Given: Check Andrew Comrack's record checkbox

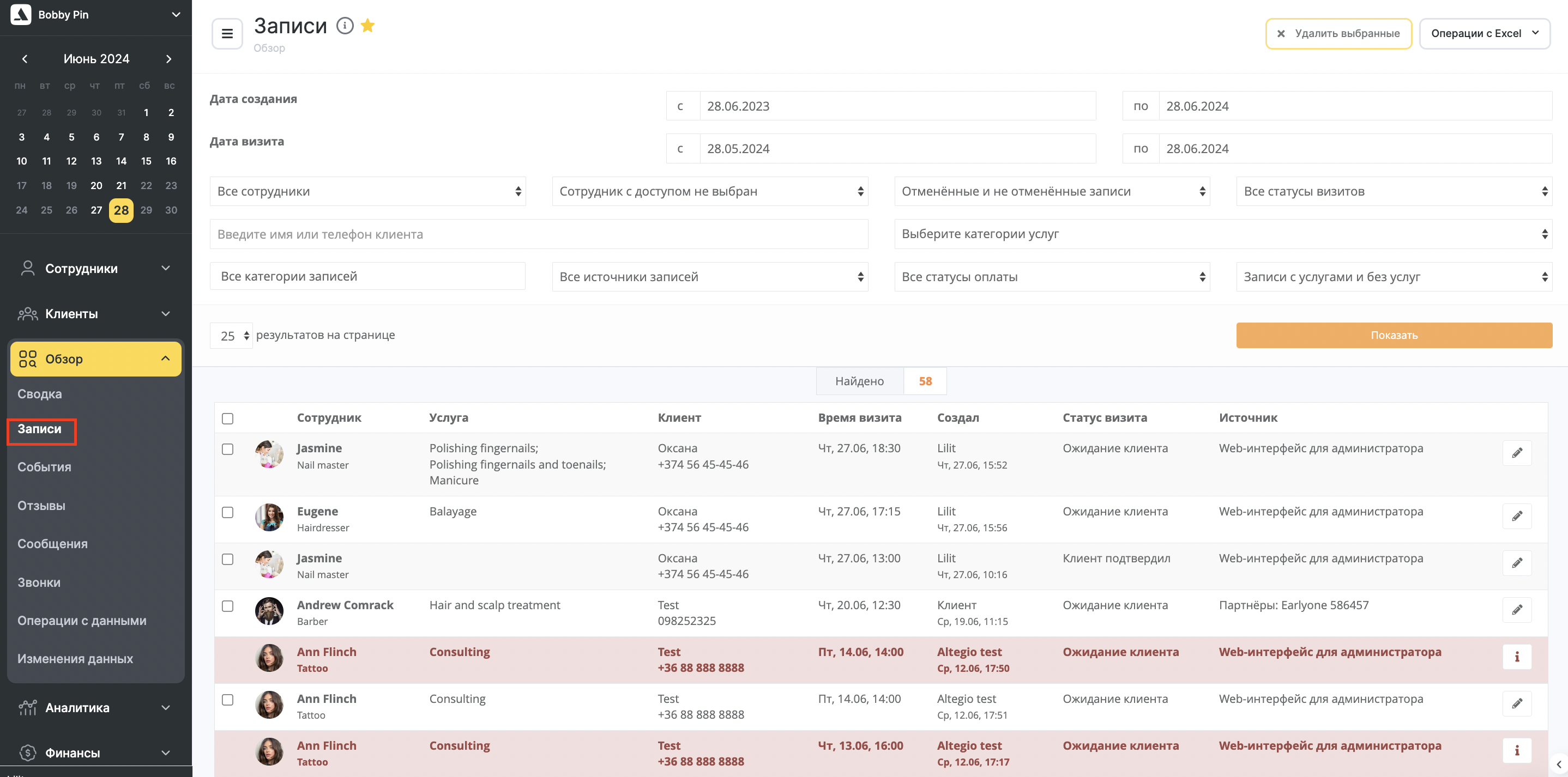Looking at the screenshot, I should (228, 606).
